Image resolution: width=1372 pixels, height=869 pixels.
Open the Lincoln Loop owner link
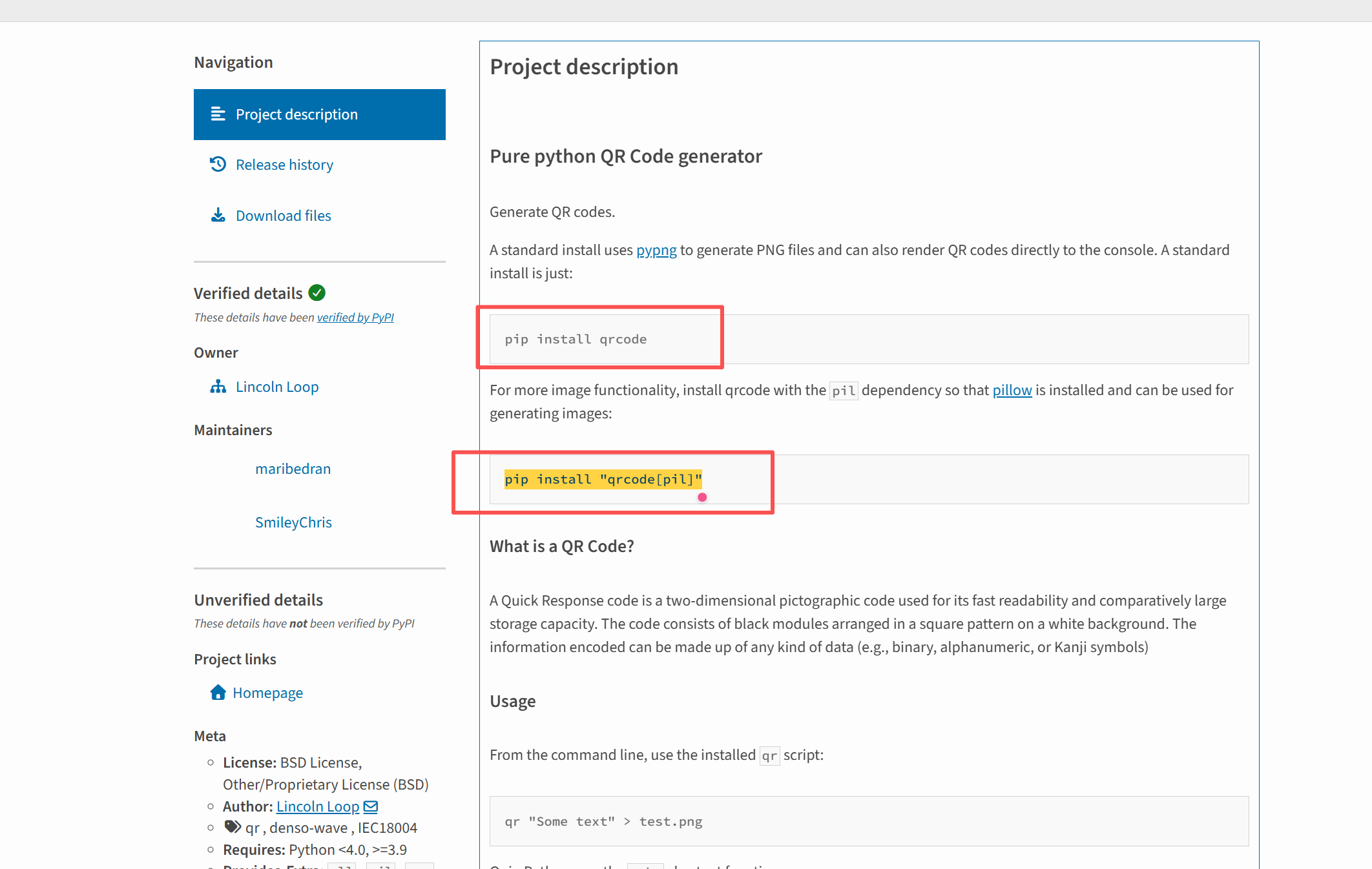(x=277, y=387)
